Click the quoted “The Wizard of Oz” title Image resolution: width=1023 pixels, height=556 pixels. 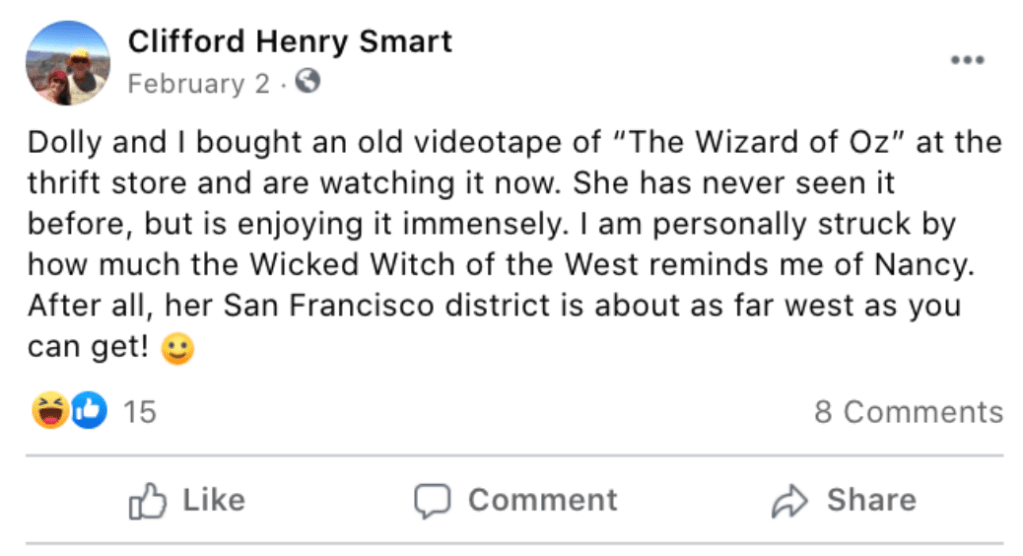750,142
